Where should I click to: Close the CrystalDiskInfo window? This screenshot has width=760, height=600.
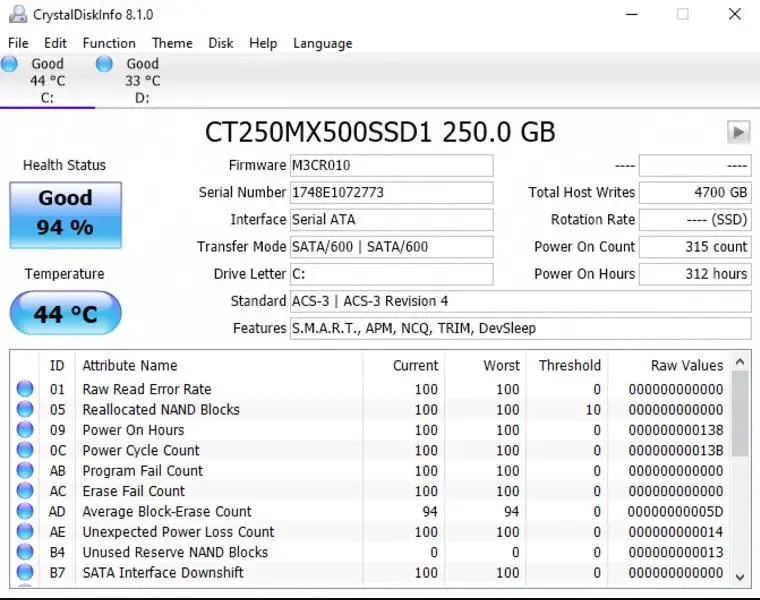(735, 15)
